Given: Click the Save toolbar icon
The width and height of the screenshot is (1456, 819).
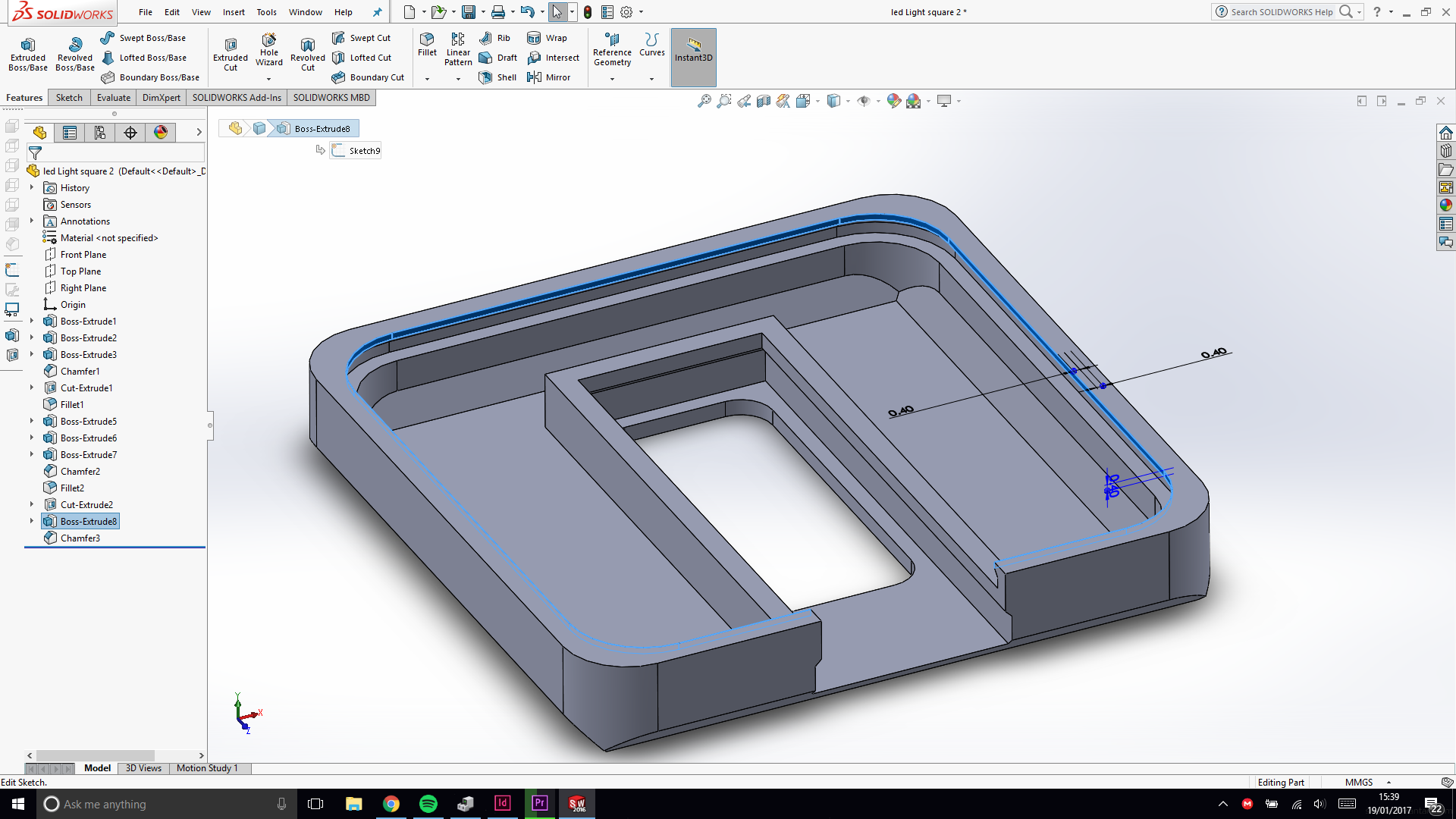Looking at the screenshot, I should click(469, 12).
